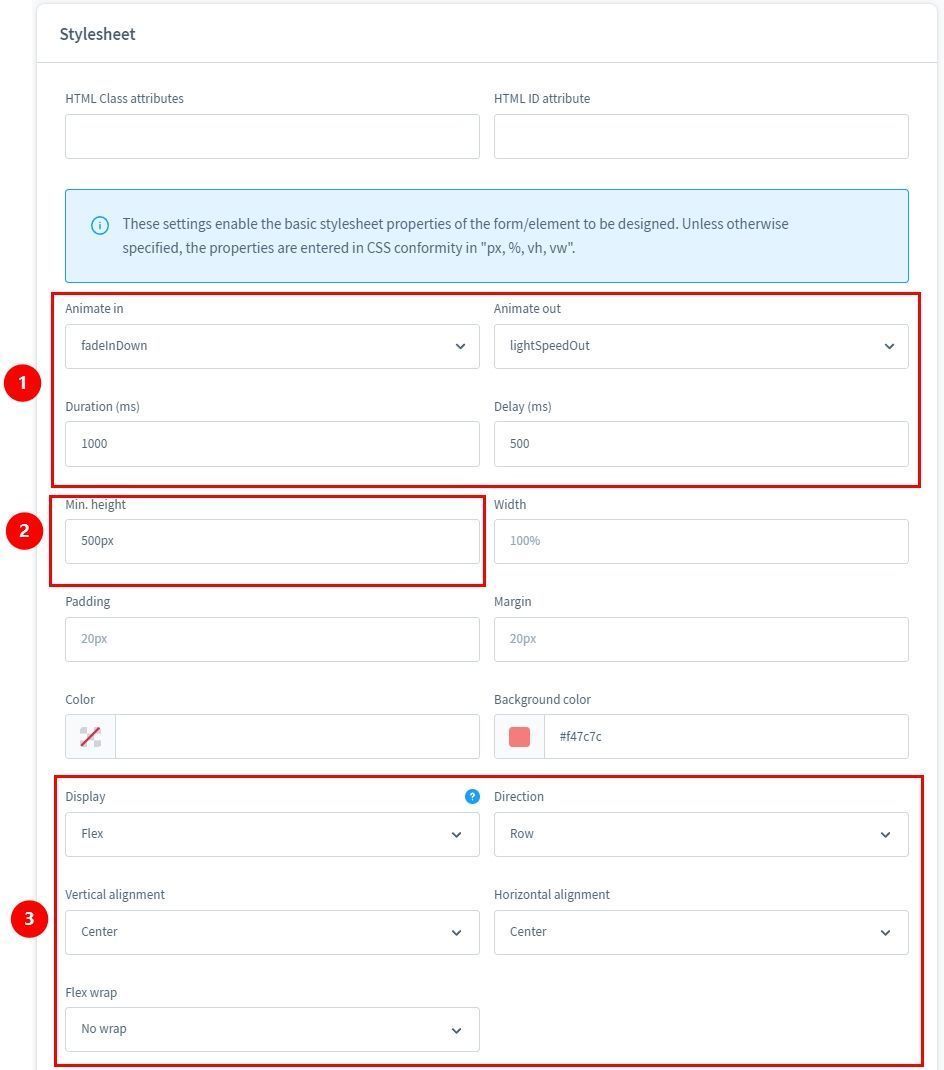The width and height of the screenshot is (944, 1070).
Task: Open the Animate in dropdown
Action: [x=272, y=346]
